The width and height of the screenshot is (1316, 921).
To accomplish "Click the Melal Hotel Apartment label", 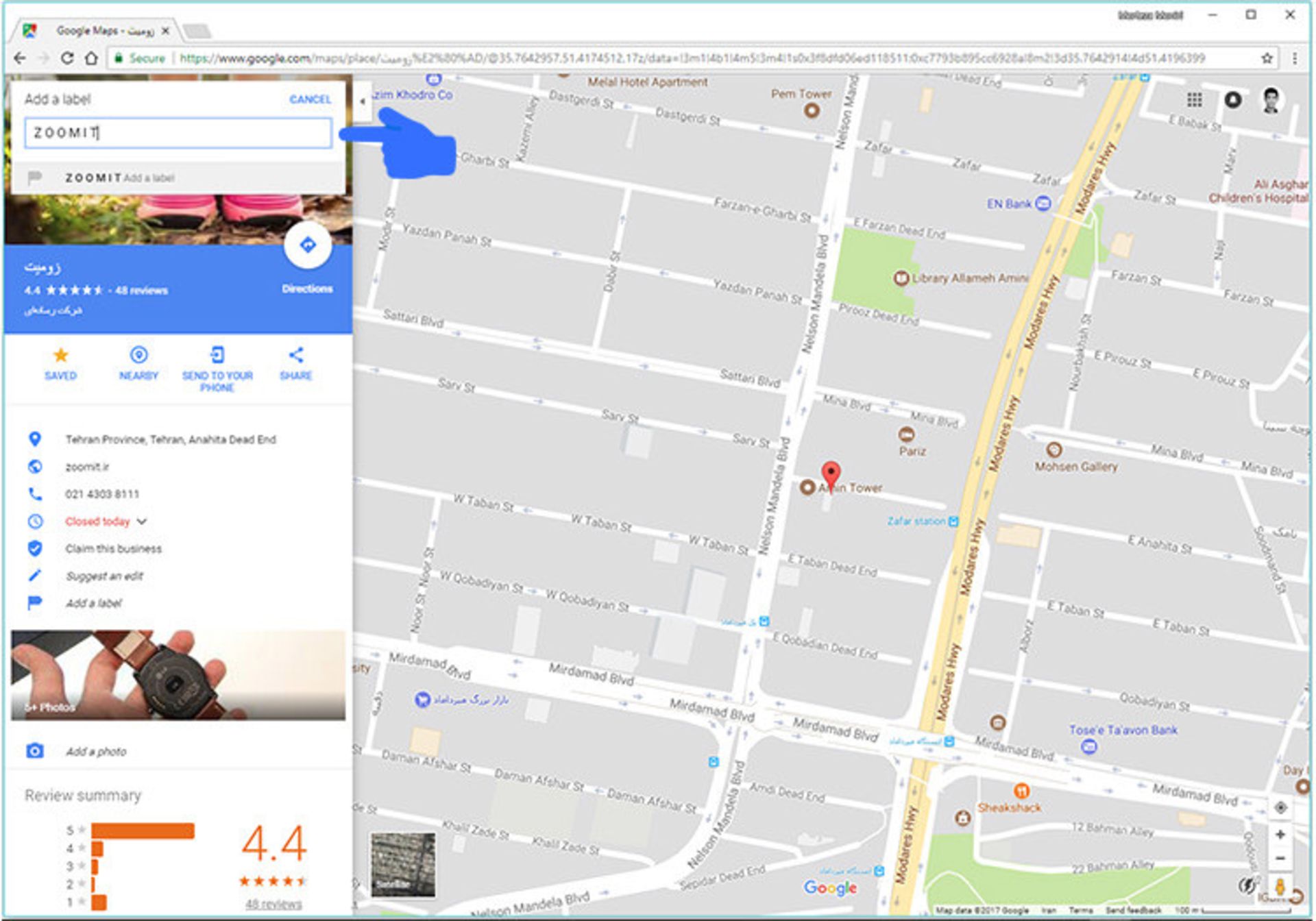I will (x=647, y=82).
